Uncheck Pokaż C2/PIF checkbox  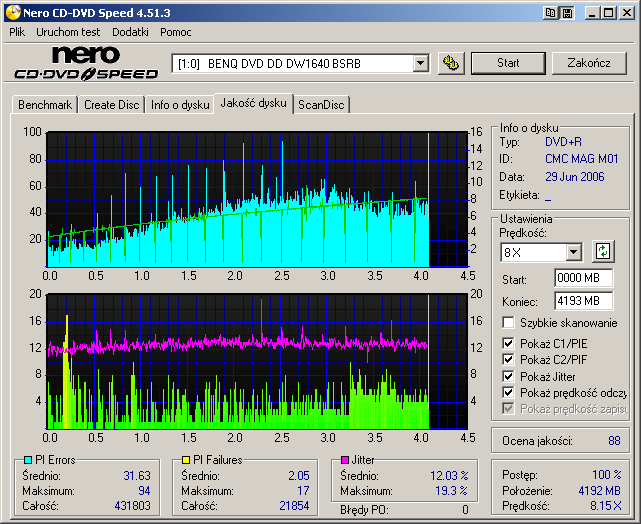(508, 360)
